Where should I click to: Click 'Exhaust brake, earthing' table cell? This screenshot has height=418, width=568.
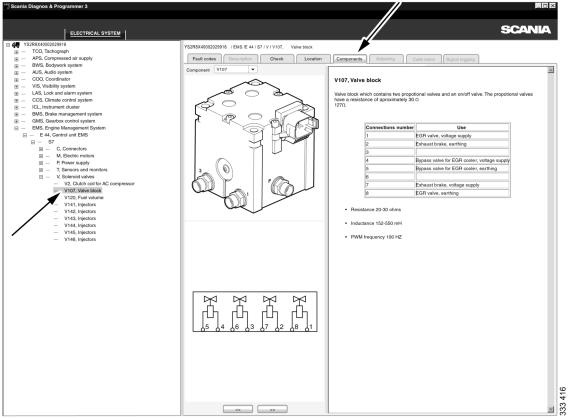[x=463, y=144]
